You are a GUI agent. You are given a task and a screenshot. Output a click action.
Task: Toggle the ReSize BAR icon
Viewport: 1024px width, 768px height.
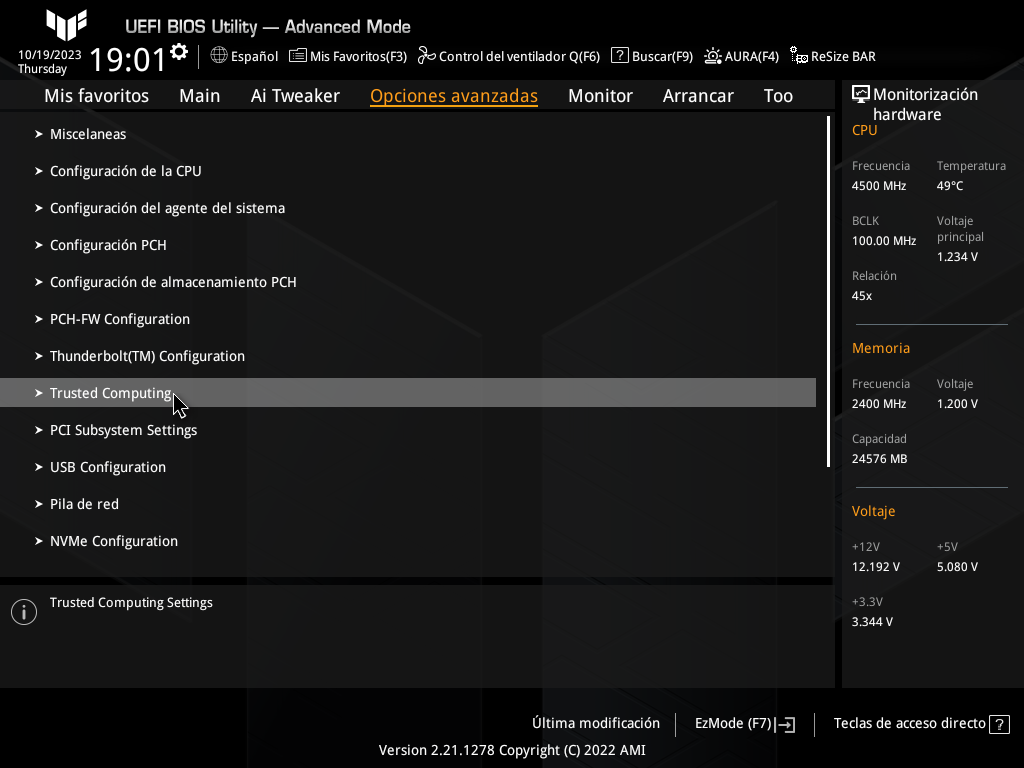(x=799, y=56)
